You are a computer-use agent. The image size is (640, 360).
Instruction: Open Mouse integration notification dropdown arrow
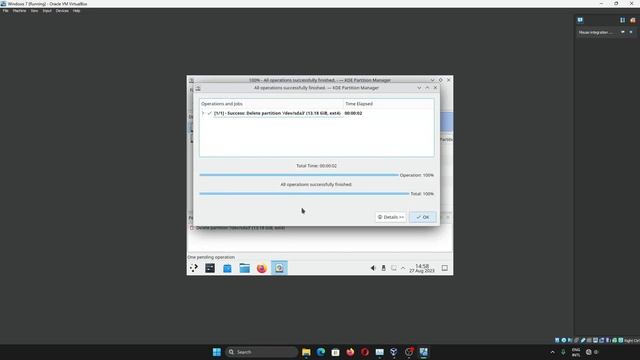click(x=623, y=32)
